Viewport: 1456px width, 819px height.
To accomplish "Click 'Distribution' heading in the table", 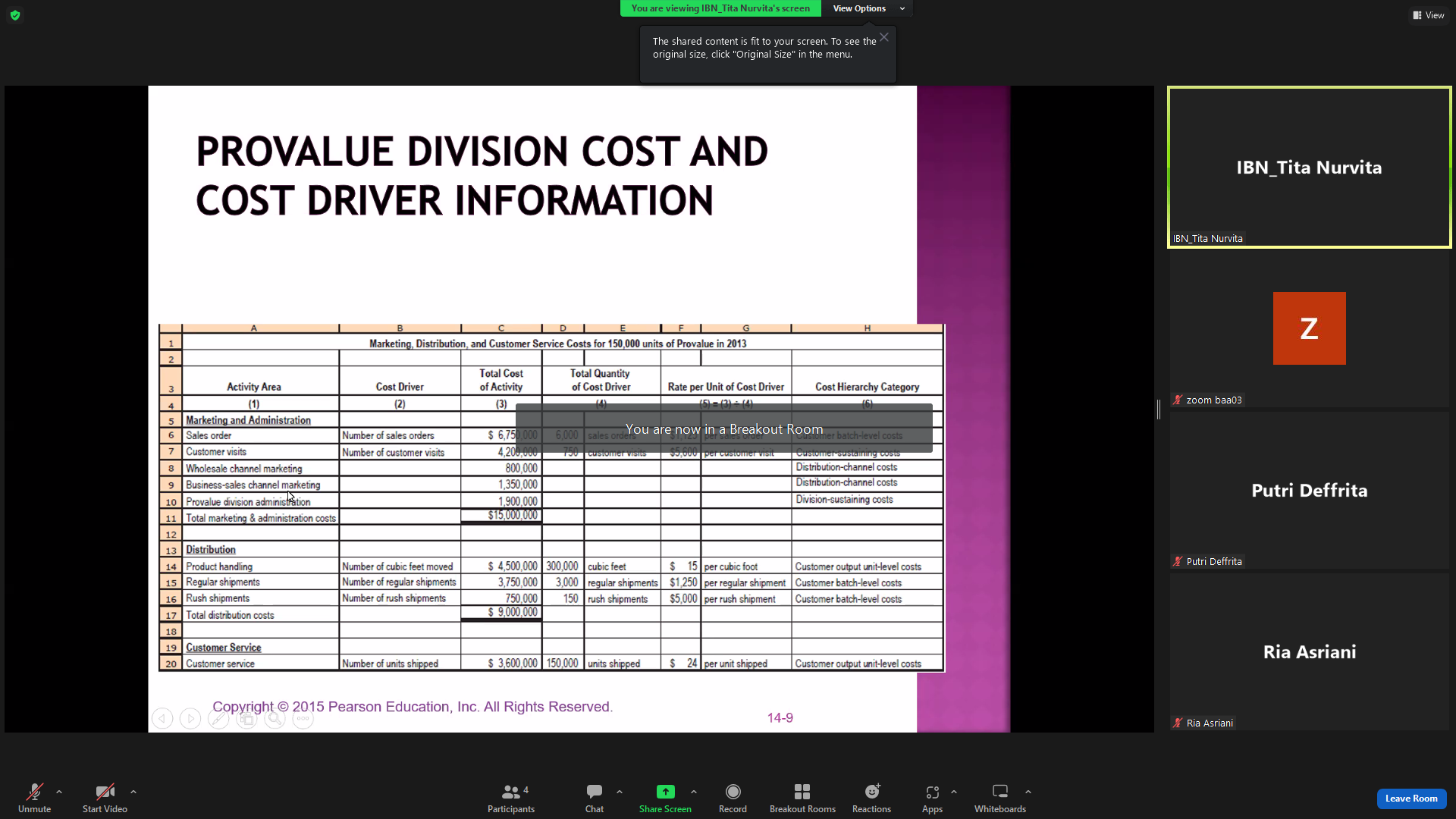I will [211, 550].
